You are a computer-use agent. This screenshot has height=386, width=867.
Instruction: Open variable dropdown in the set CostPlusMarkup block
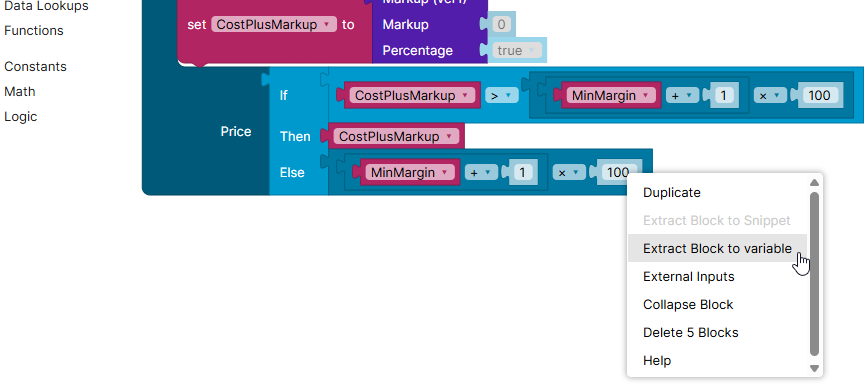point(274,24)
